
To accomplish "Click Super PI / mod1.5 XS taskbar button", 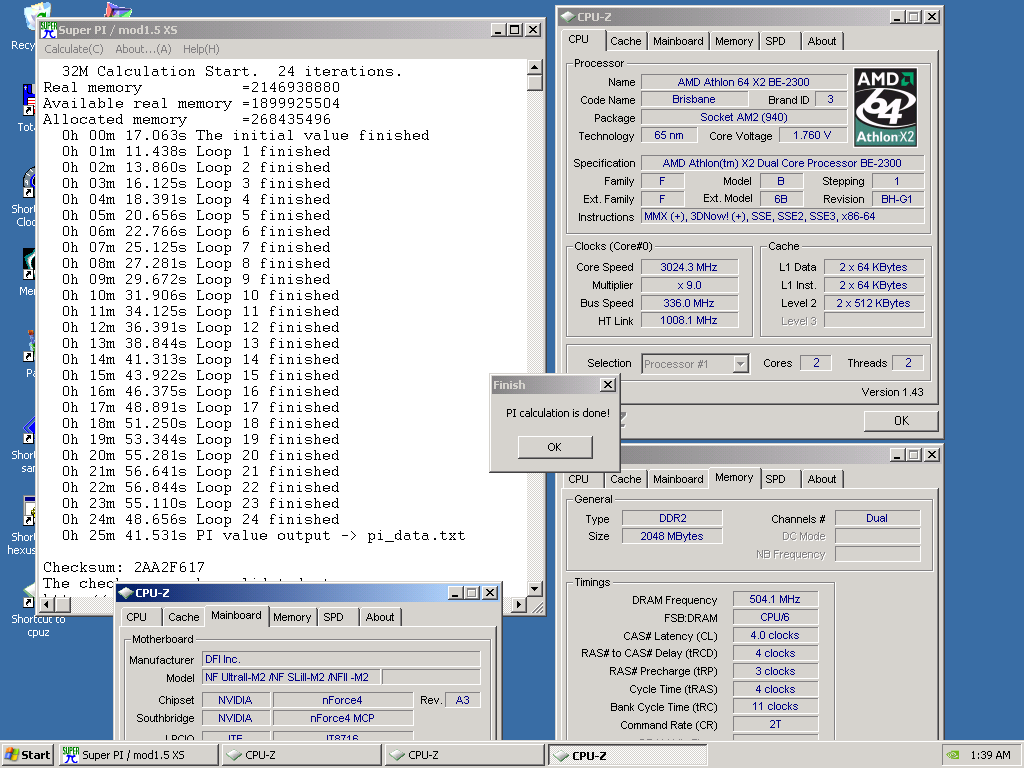I will (x=138, y=755).
